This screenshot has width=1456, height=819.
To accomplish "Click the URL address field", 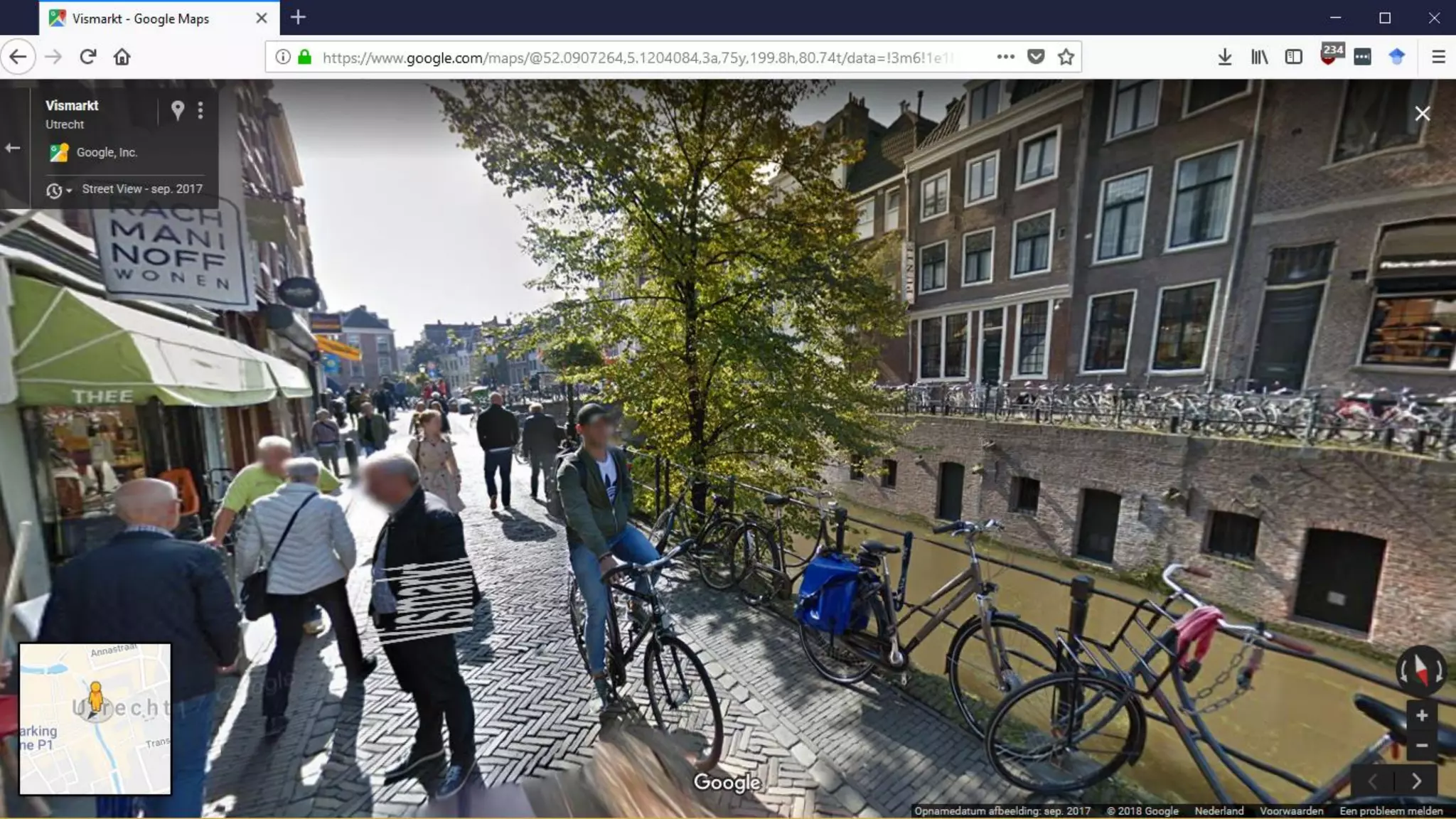I will point(640,58).
